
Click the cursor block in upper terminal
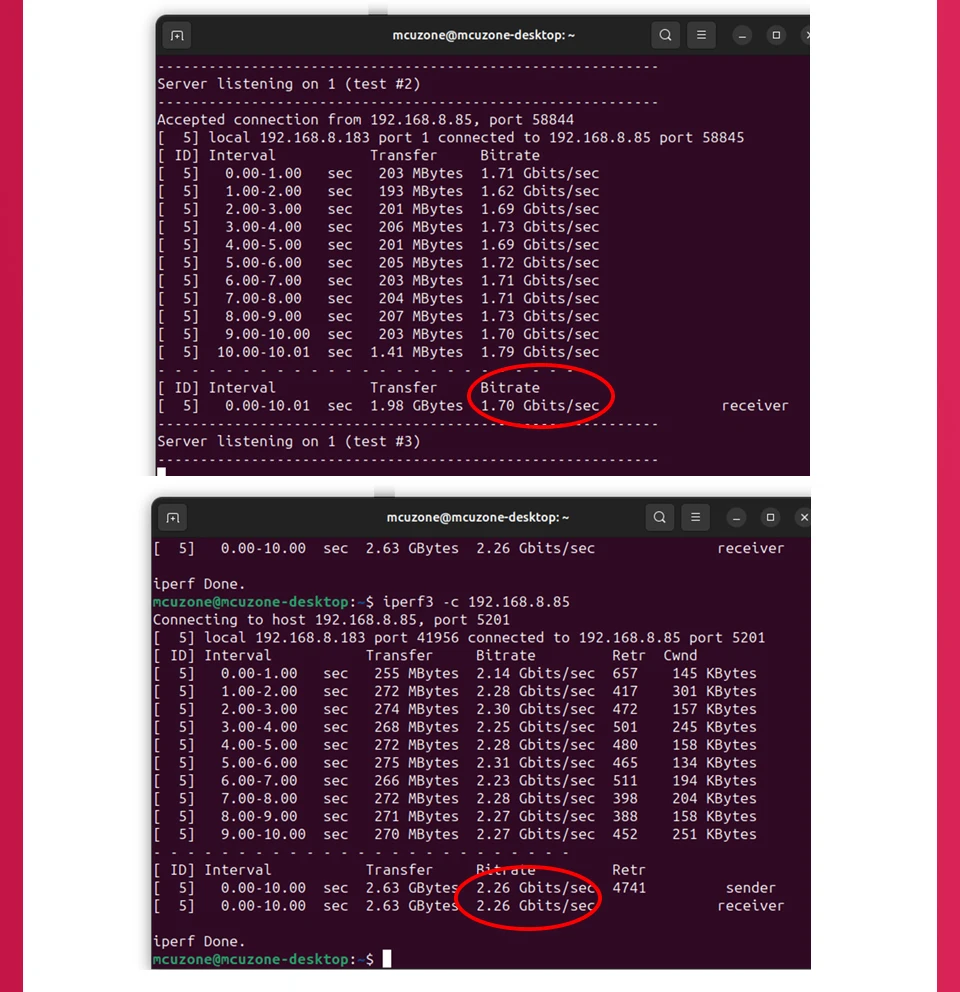click(x=161, y=472)
